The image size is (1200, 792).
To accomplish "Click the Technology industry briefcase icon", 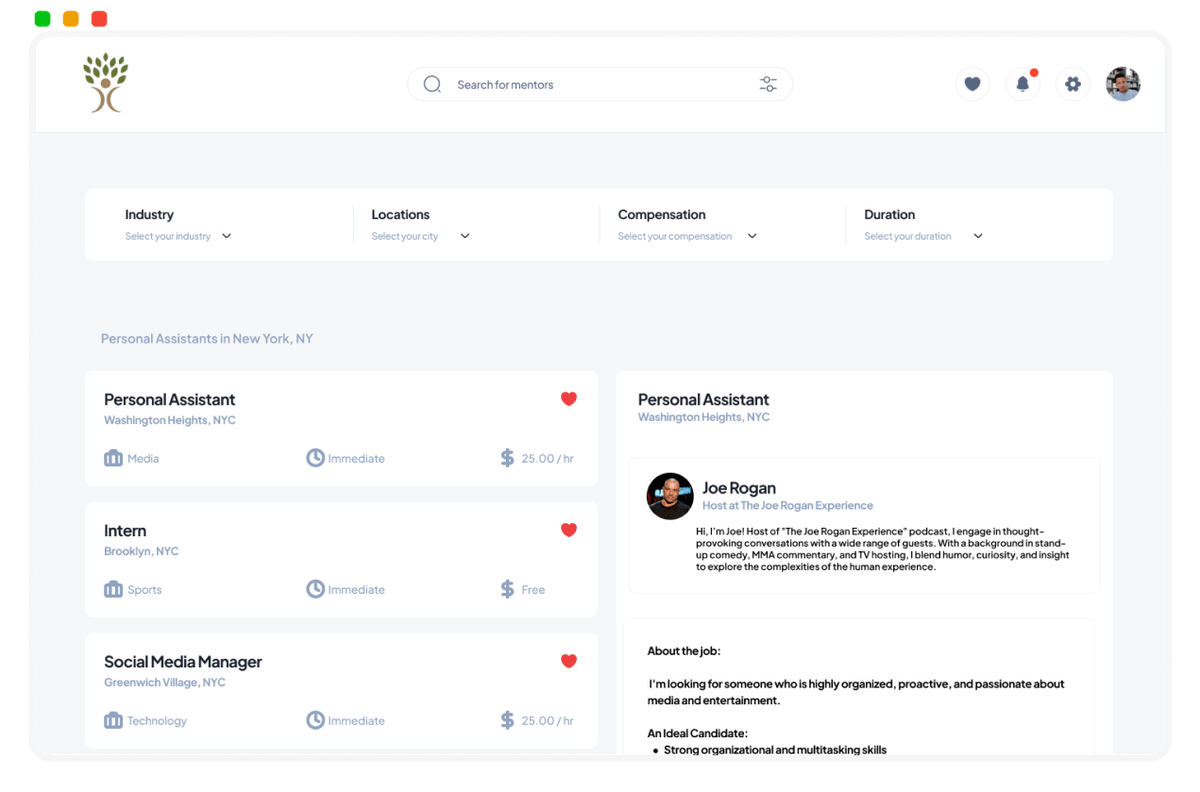I will (x=113, y=720).
